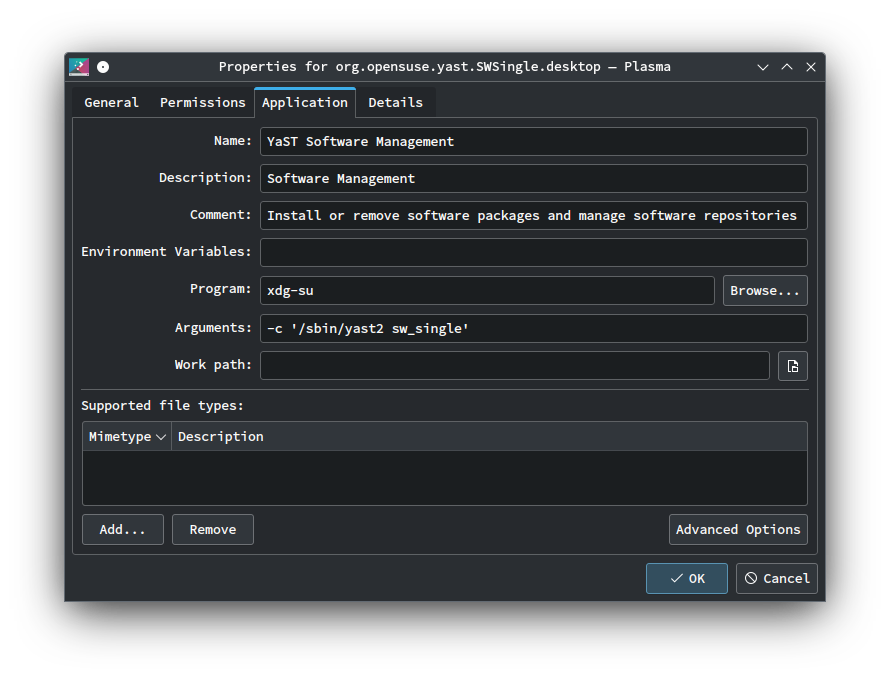Dismiss the dialog with Cancel
890x678 pixels.
[x=776, y=579]
